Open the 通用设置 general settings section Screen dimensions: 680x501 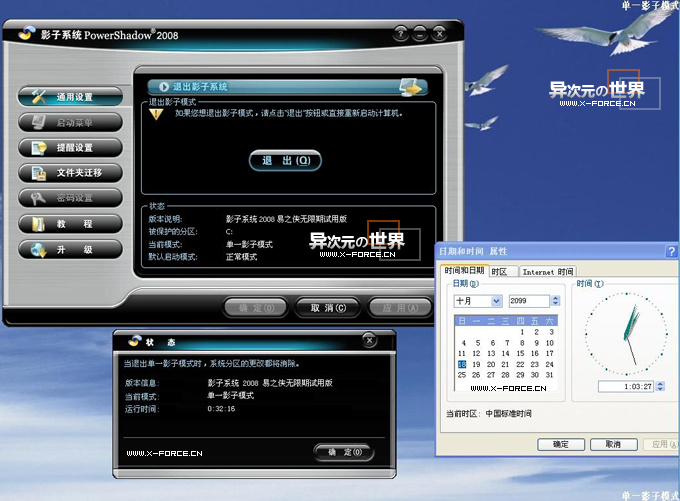point(70,97)
